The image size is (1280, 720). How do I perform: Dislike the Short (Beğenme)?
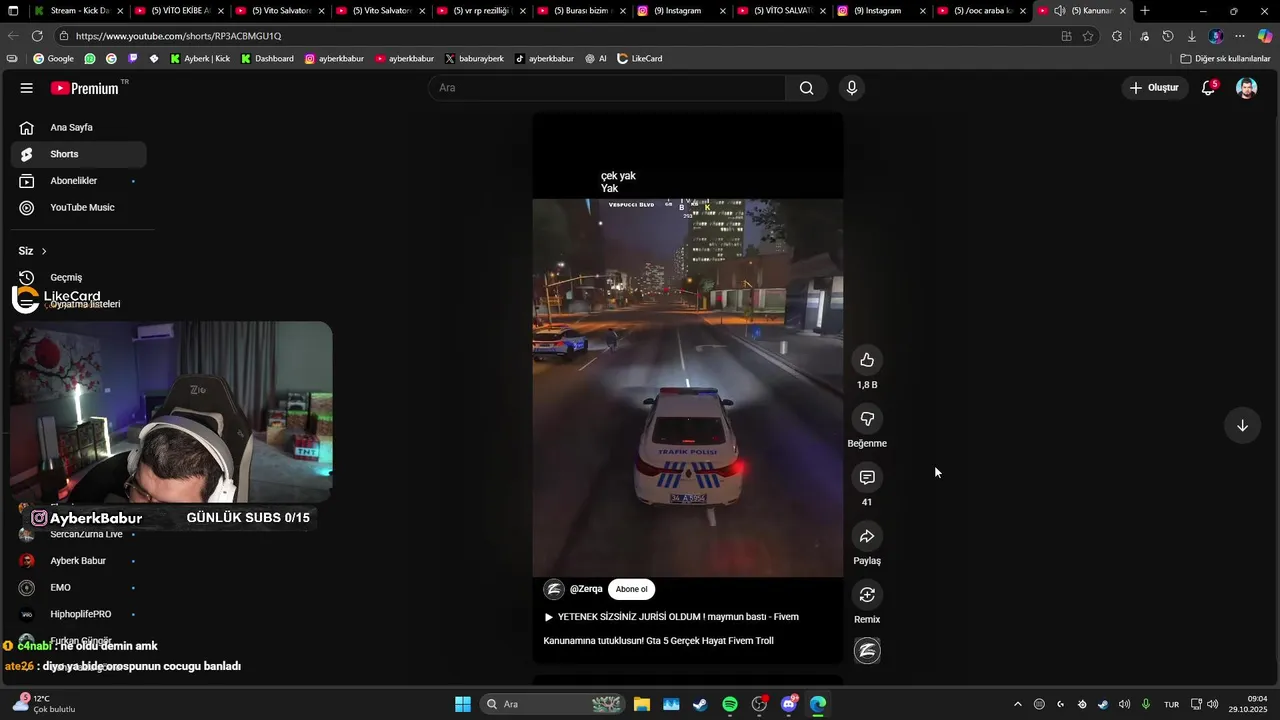point(867,419)
